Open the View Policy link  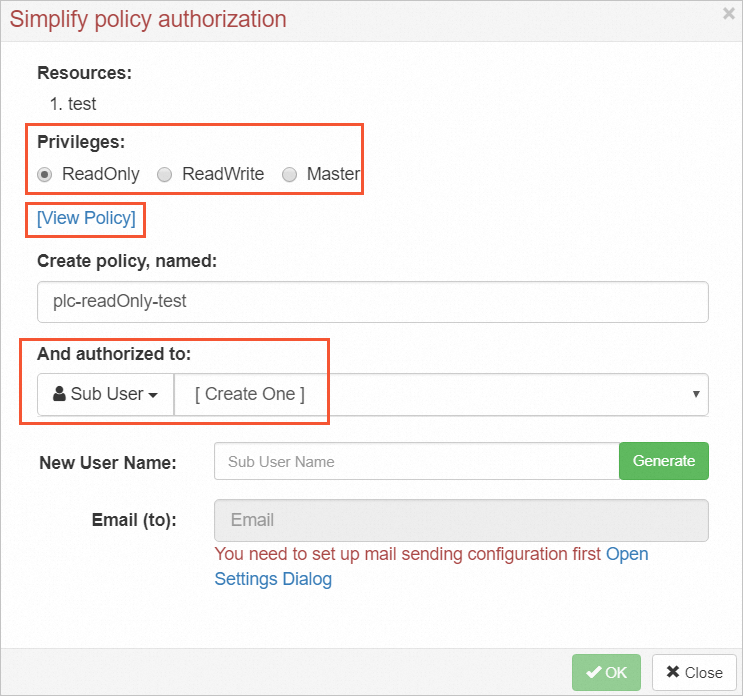click(x=86, y=218)
